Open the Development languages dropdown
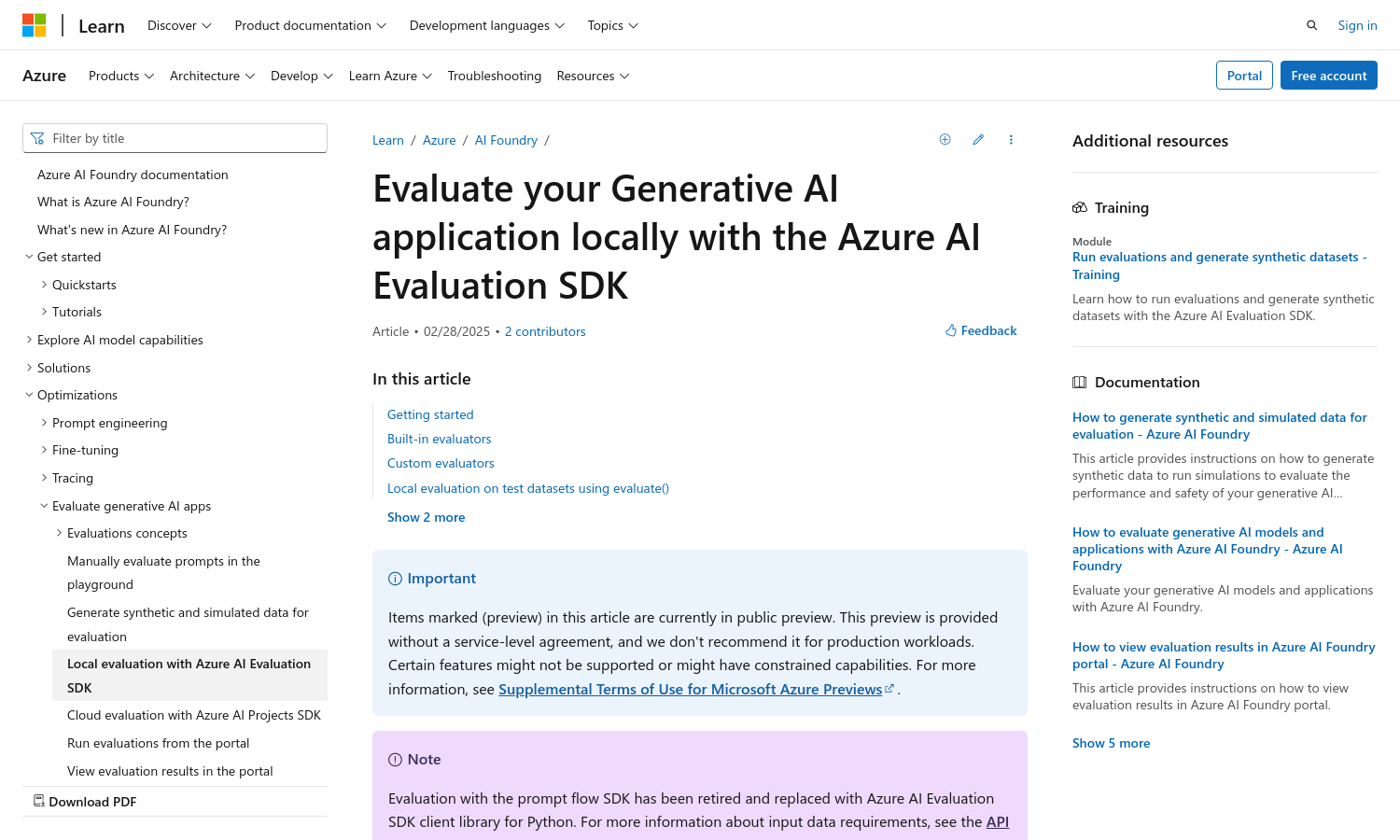 [486, 25]
